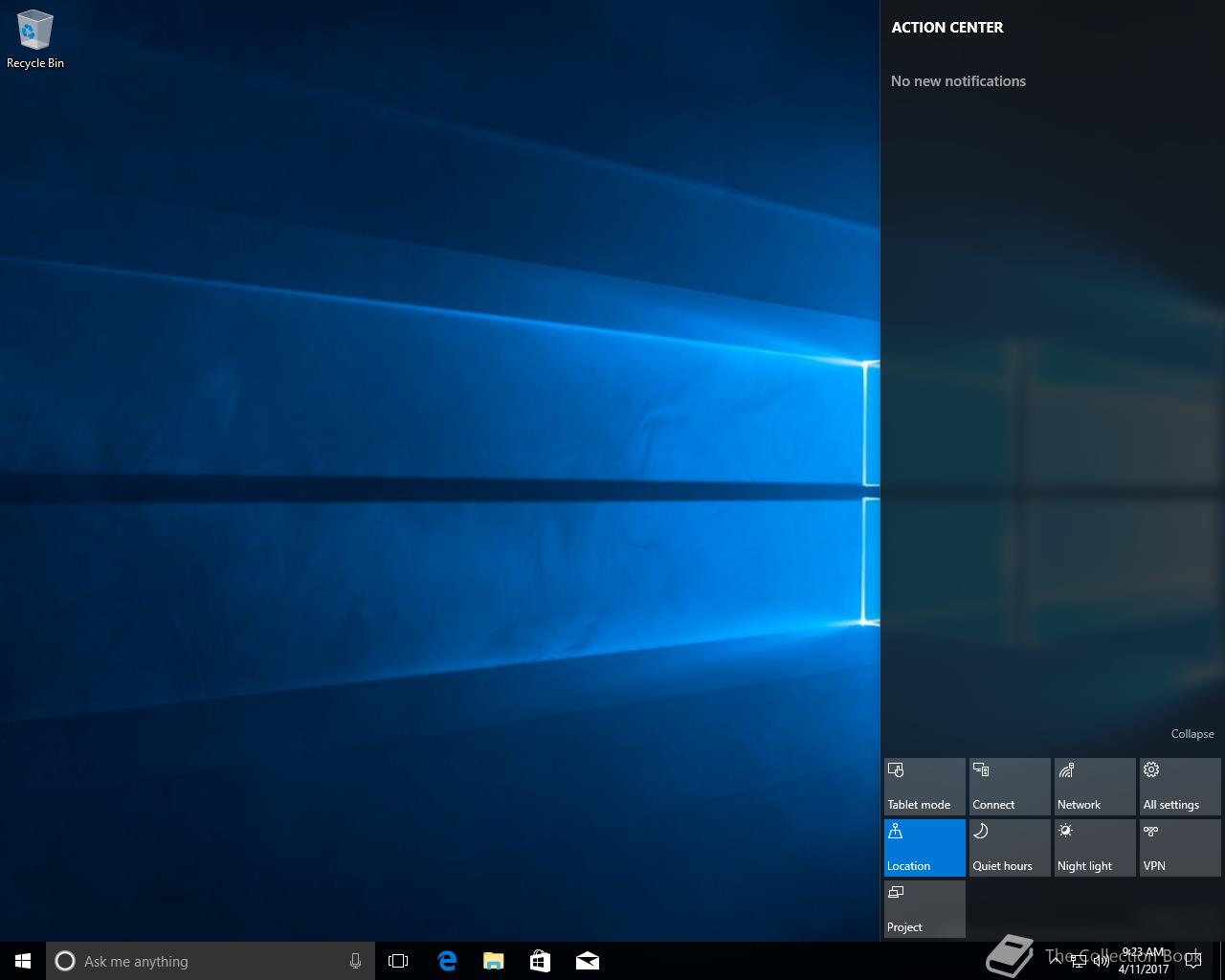1225x980 pixels.
Task: Open the Mail app from the taskbar
Action: point(587,961)
